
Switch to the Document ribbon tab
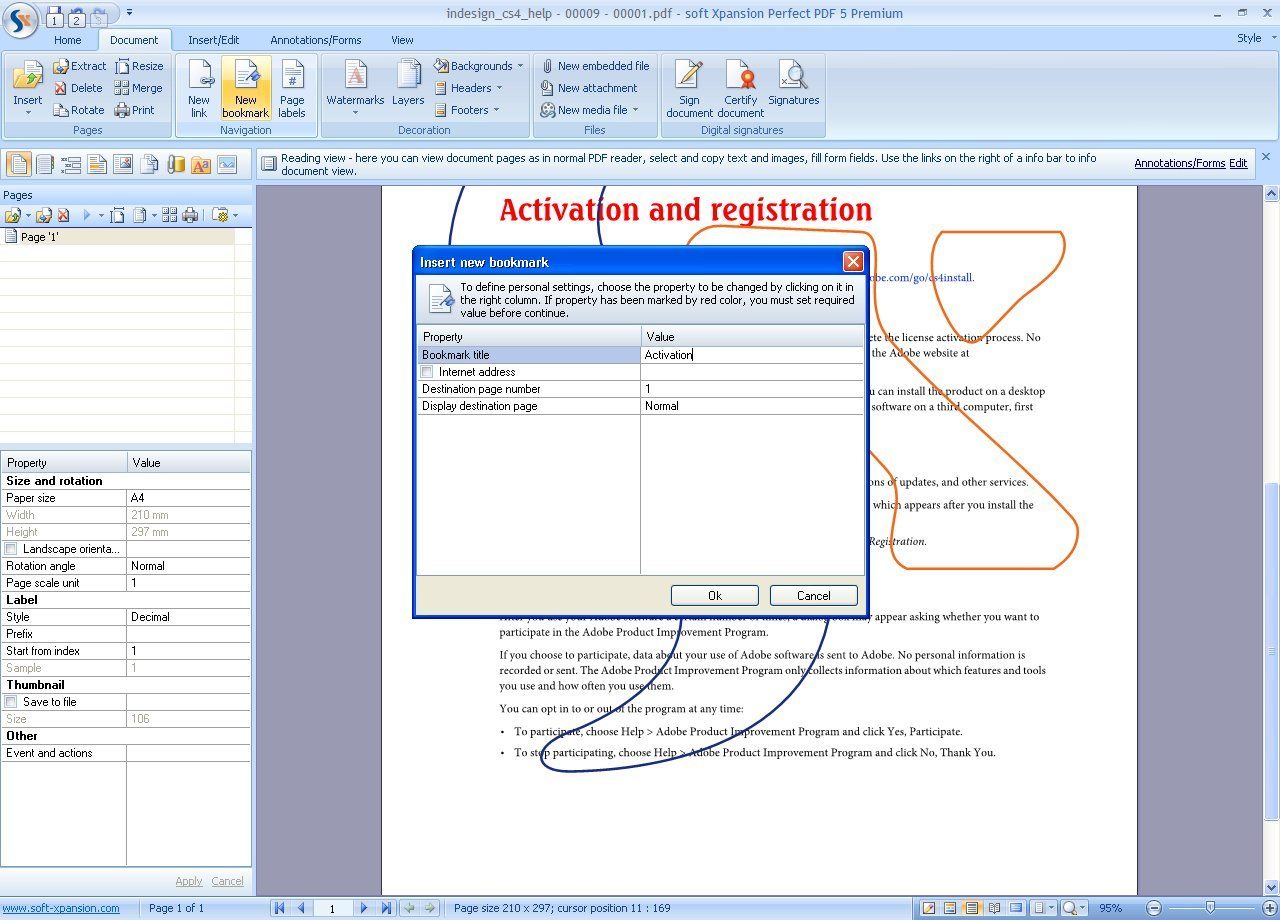click(134, 40)
